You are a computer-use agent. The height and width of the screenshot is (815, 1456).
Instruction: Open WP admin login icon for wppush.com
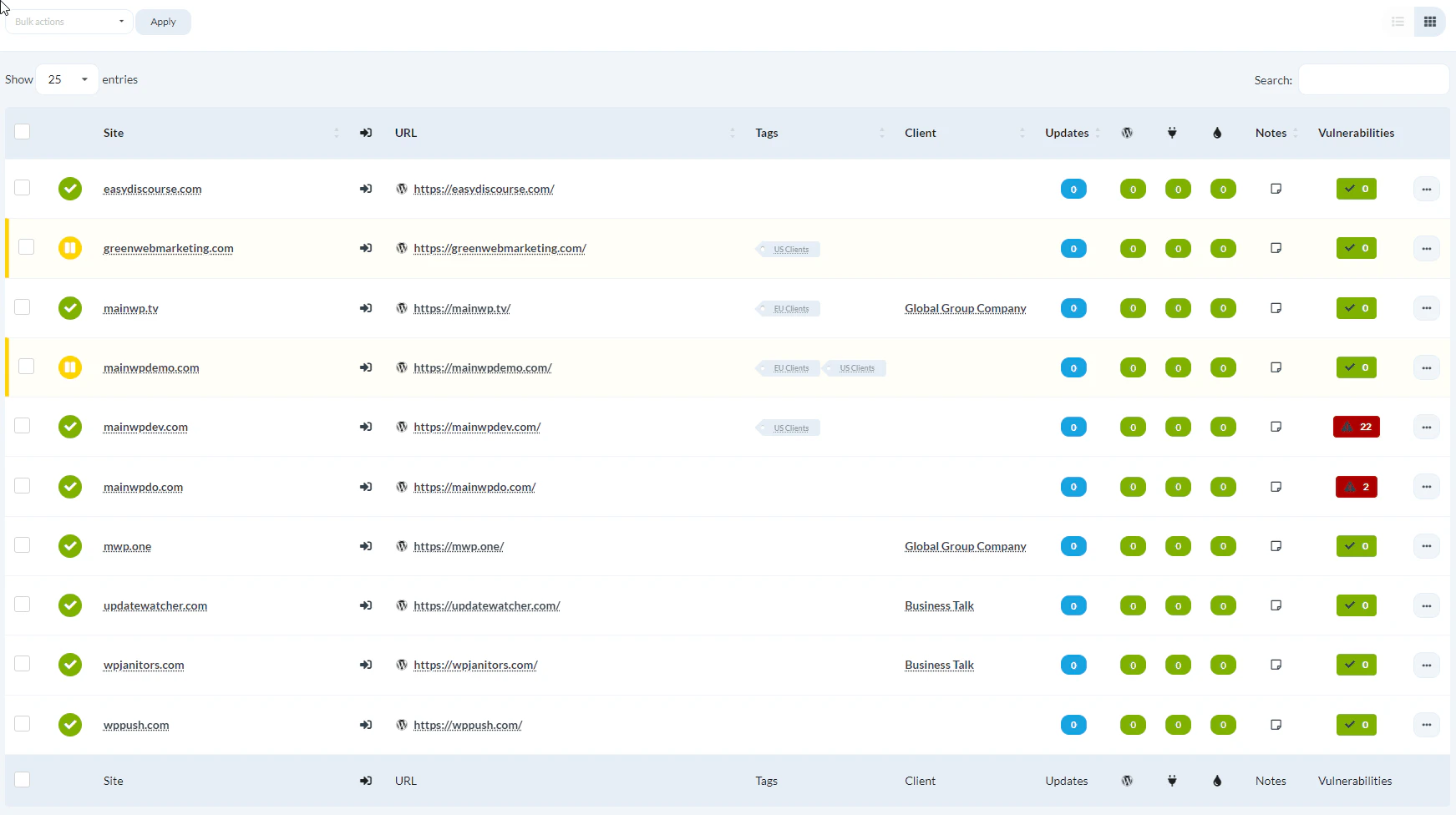point(366,725)
